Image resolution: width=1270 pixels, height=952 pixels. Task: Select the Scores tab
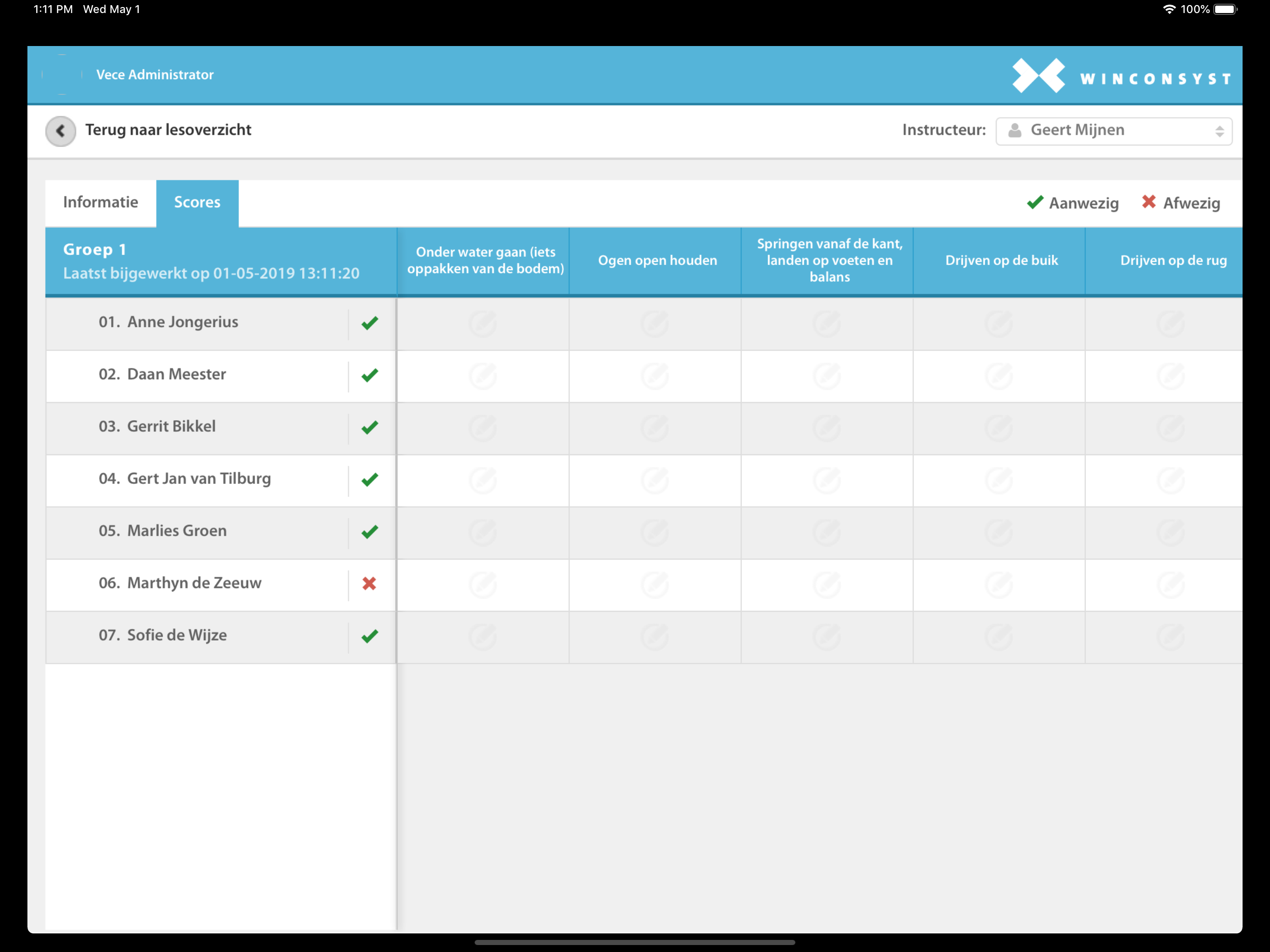(x=197, y=203)
